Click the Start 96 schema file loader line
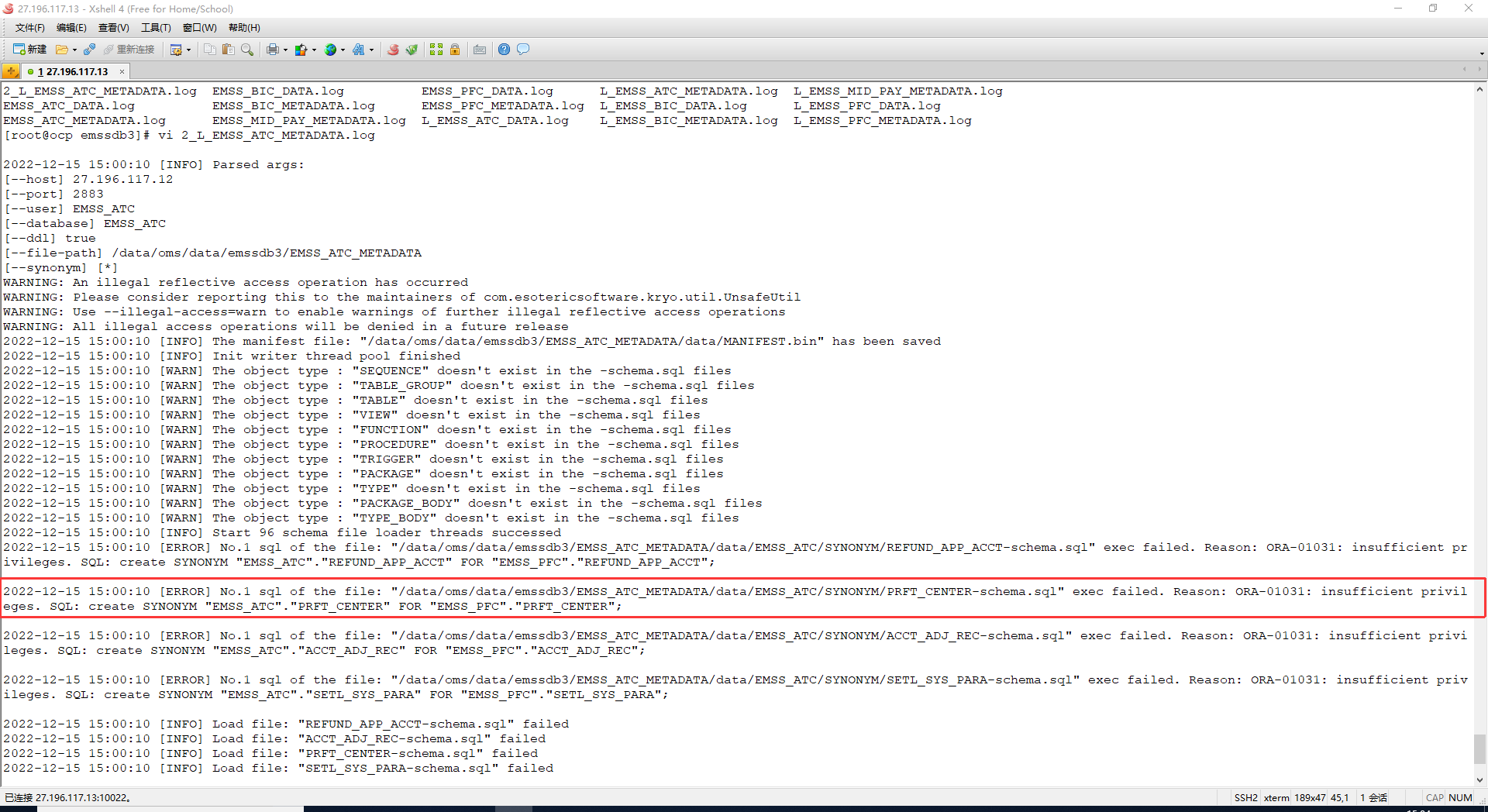The height and width of the screenshot is (812, 1488). point(282,532)
